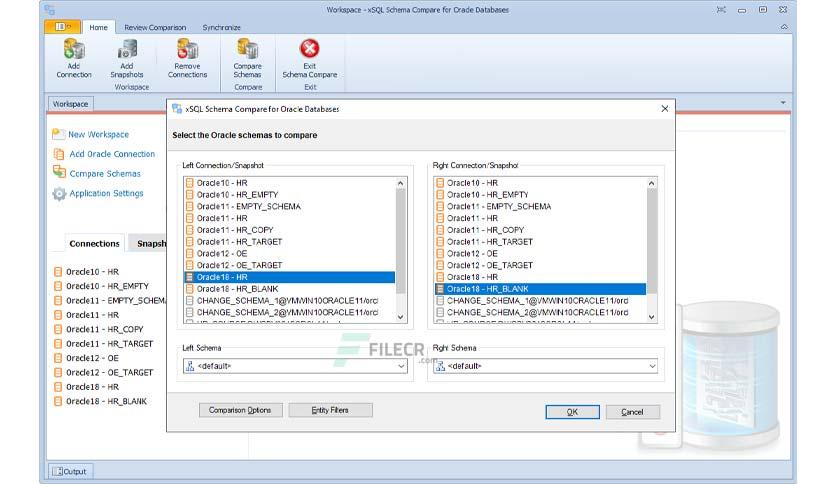Confirm the dialog with OK

tap(572, 412)
